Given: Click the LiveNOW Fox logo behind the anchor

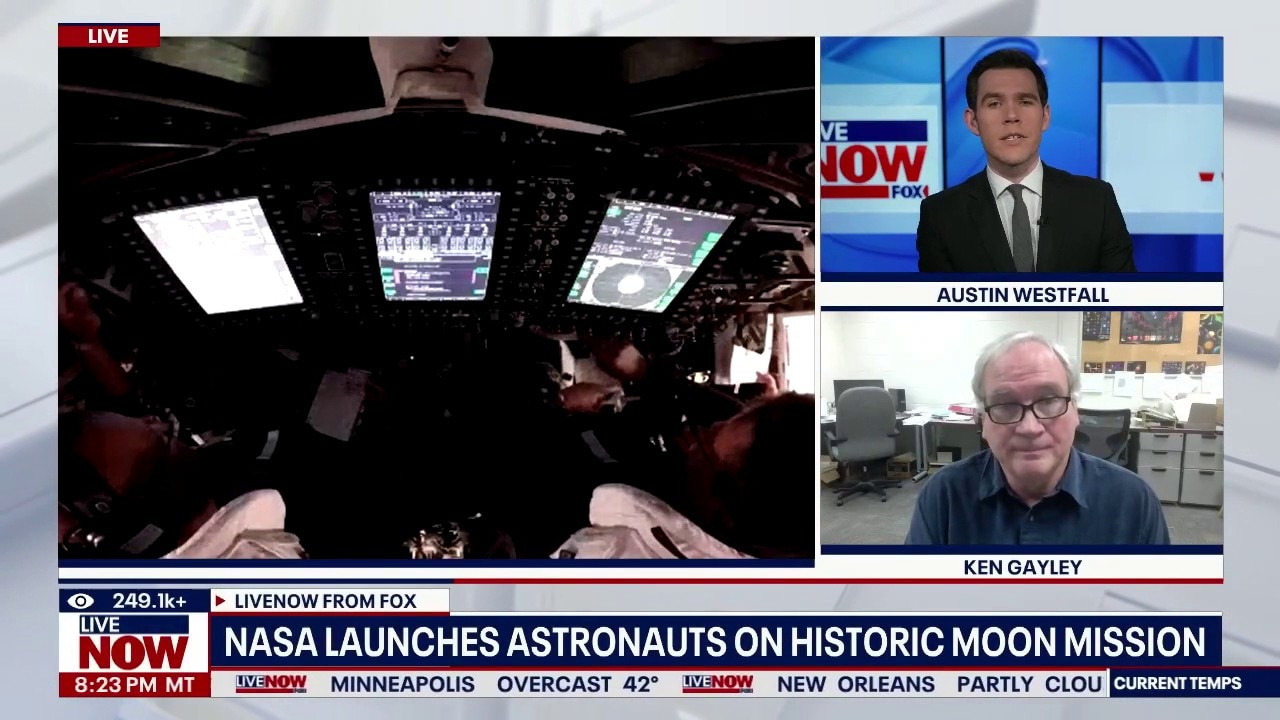Looking at the screenshot, I should click(x=873, y=159).
